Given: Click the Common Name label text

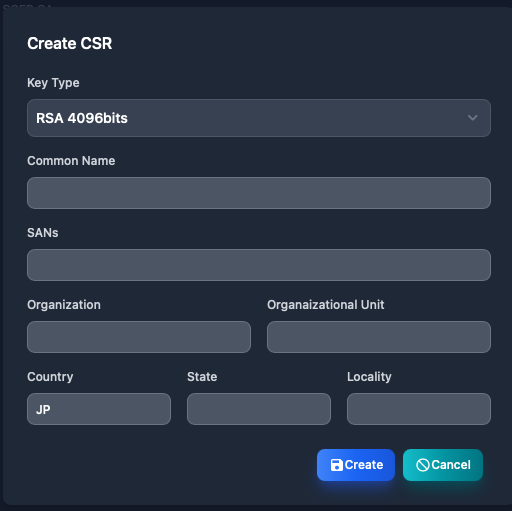Looking at the screenshot, I should coord(71,161).
